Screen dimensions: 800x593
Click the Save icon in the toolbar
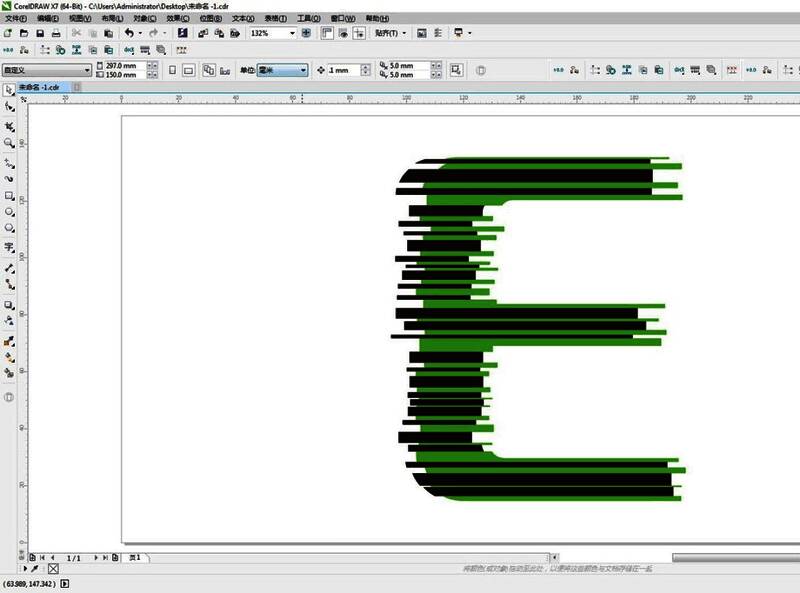pos(39,33)
